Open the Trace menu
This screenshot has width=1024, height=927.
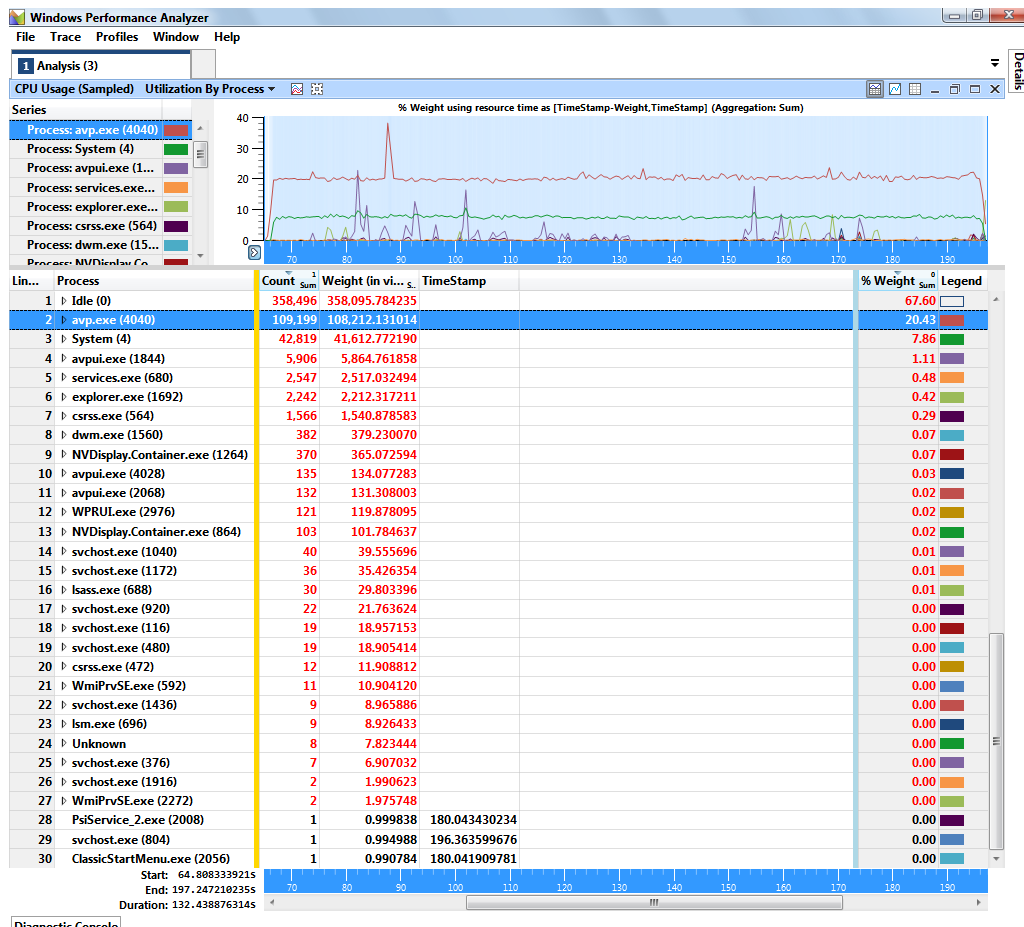(65, 37)
